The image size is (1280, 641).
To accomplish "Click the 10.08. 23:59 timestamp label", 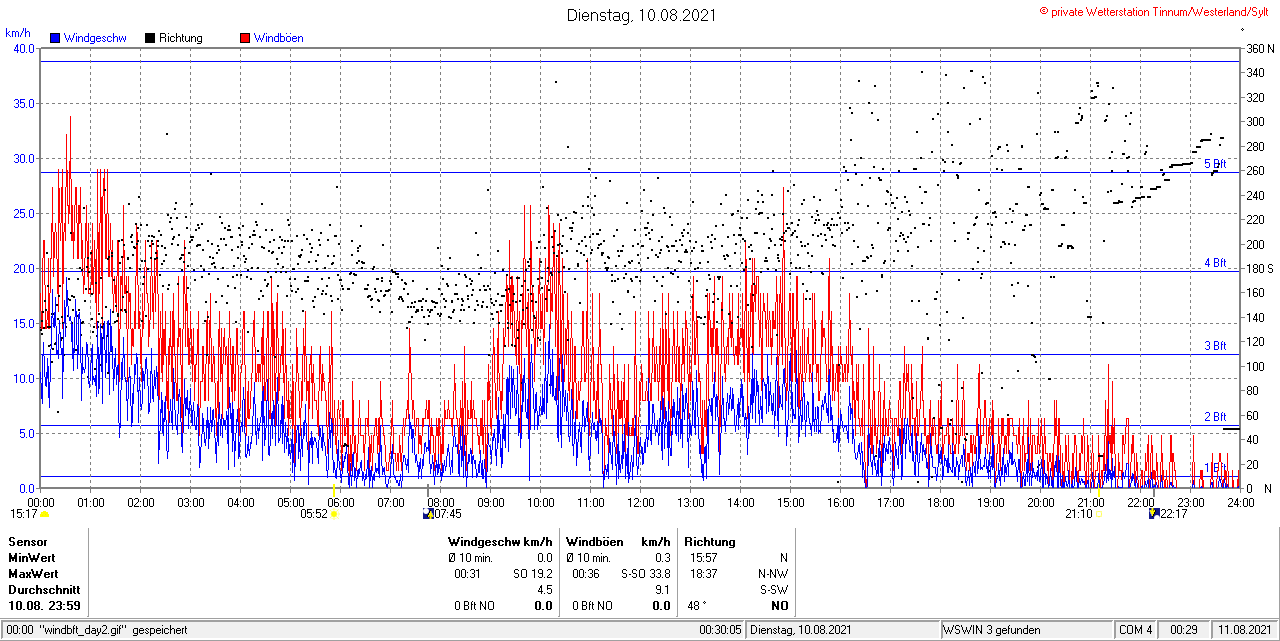I will [x=44, y=605].
